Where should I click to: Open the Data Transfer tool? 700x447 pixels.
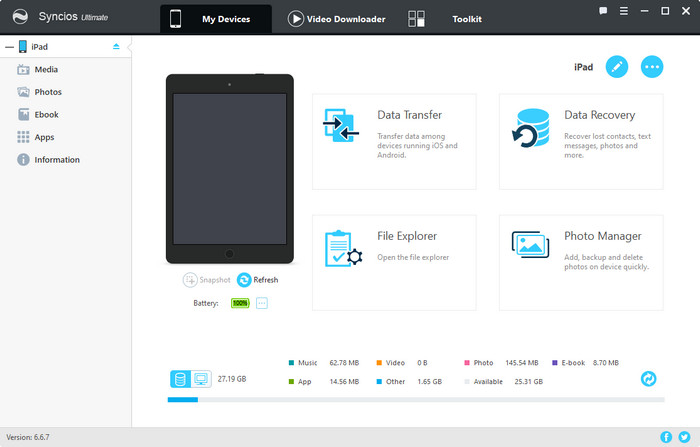pos(394,141)
